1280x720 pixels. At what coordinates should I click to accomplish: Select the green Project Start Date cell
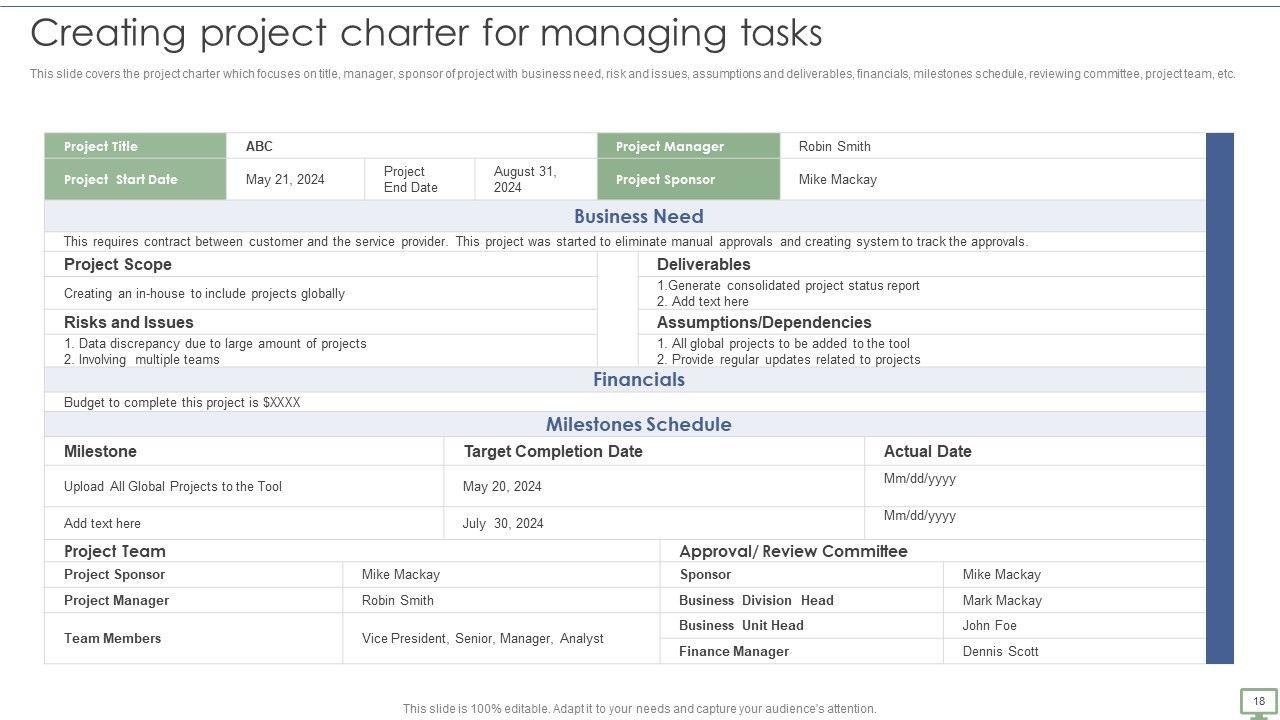click(135, 180)
